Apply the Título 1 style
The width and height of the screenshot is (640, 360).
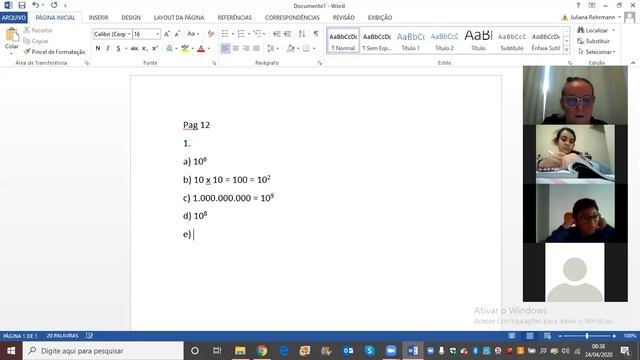point(411,41)
